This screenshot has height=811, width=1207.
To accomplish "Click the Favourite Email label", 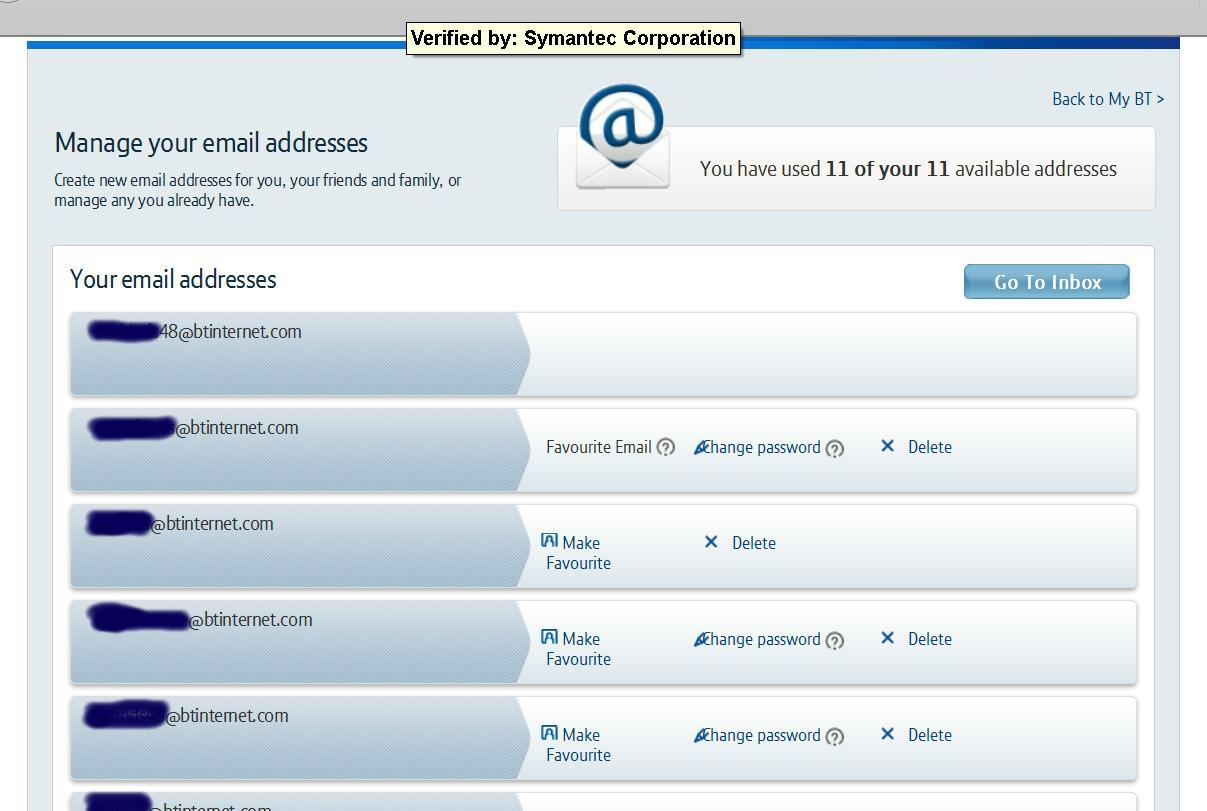I will [x=598, y=448].
